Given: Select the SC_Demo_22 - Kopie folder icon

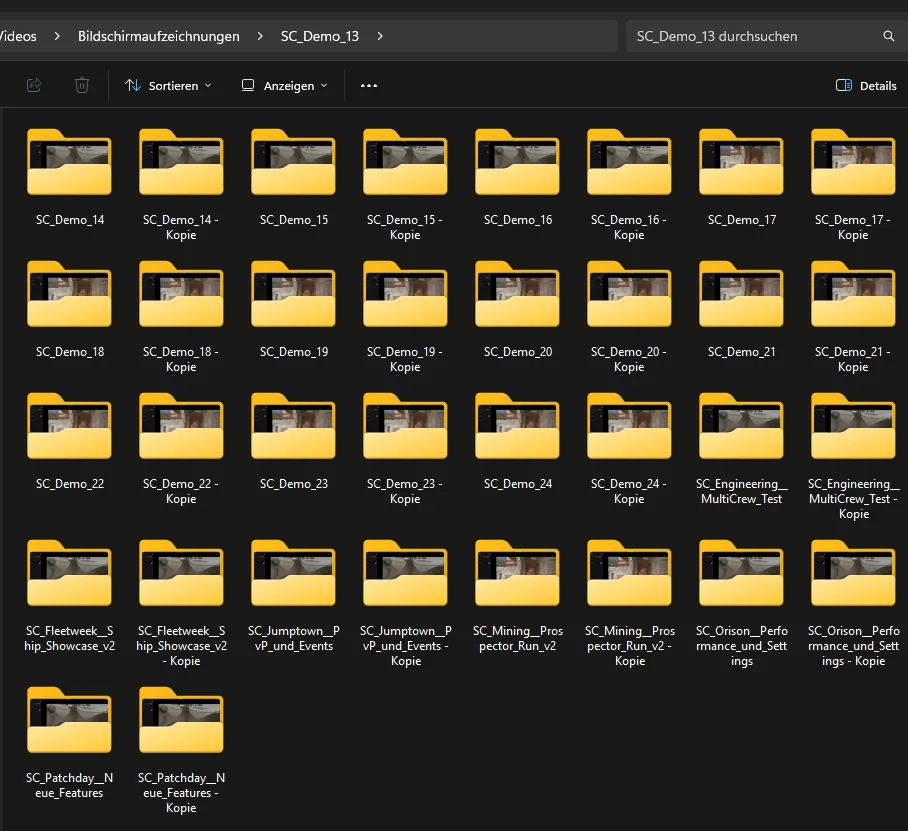Looking at the screenshot, I should (x=181, y=426).
